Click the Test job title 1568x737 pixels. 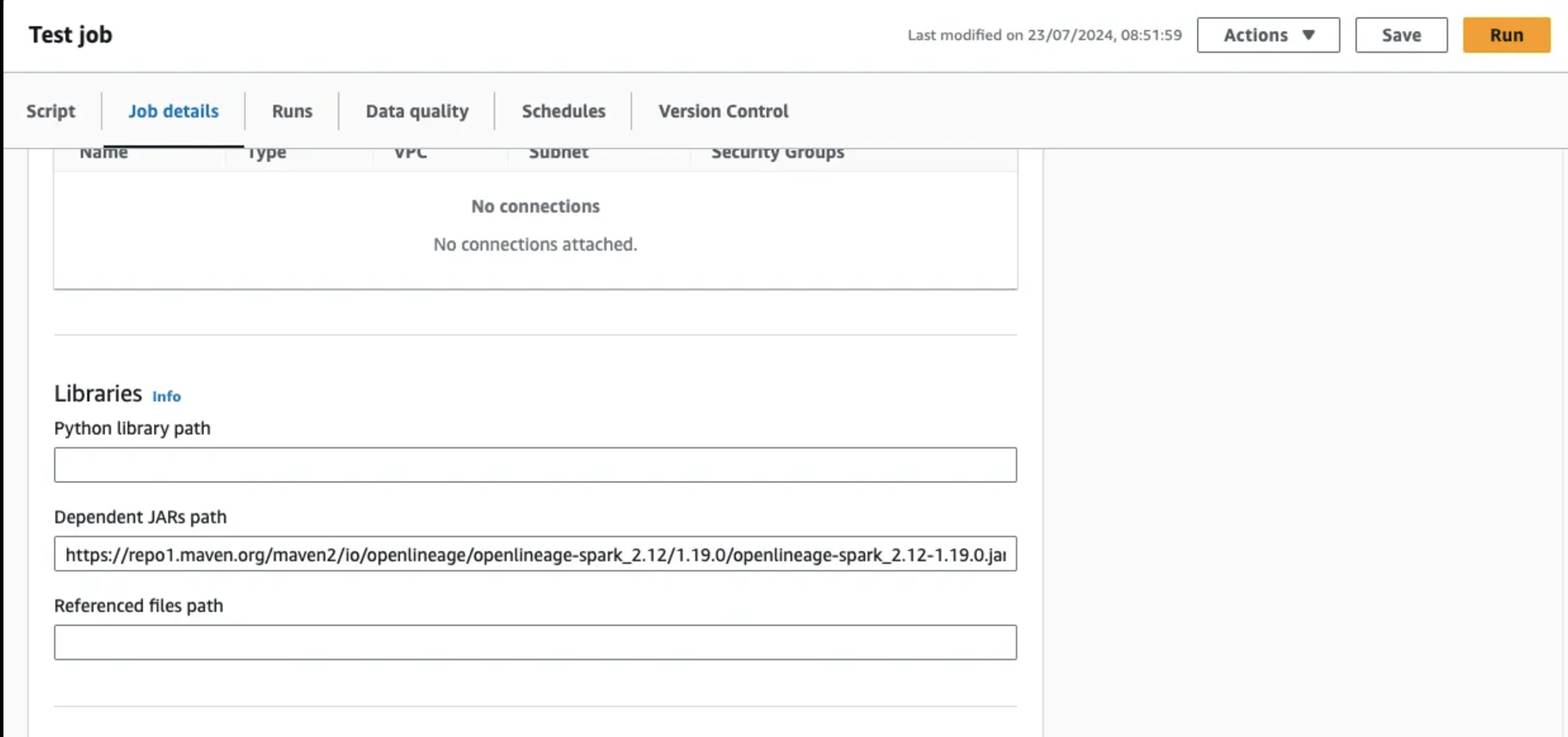[71, 35]
